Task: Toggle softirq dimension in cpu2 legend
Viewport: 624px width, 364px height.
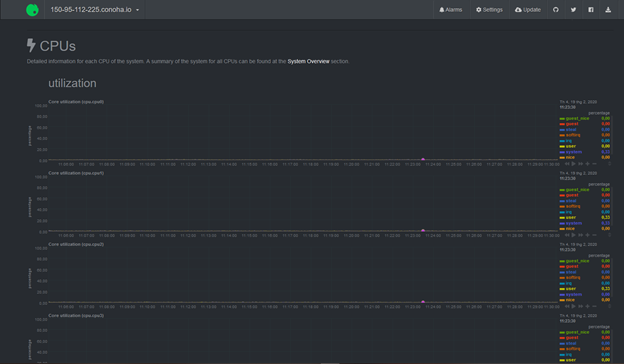Action: [570, 277]
